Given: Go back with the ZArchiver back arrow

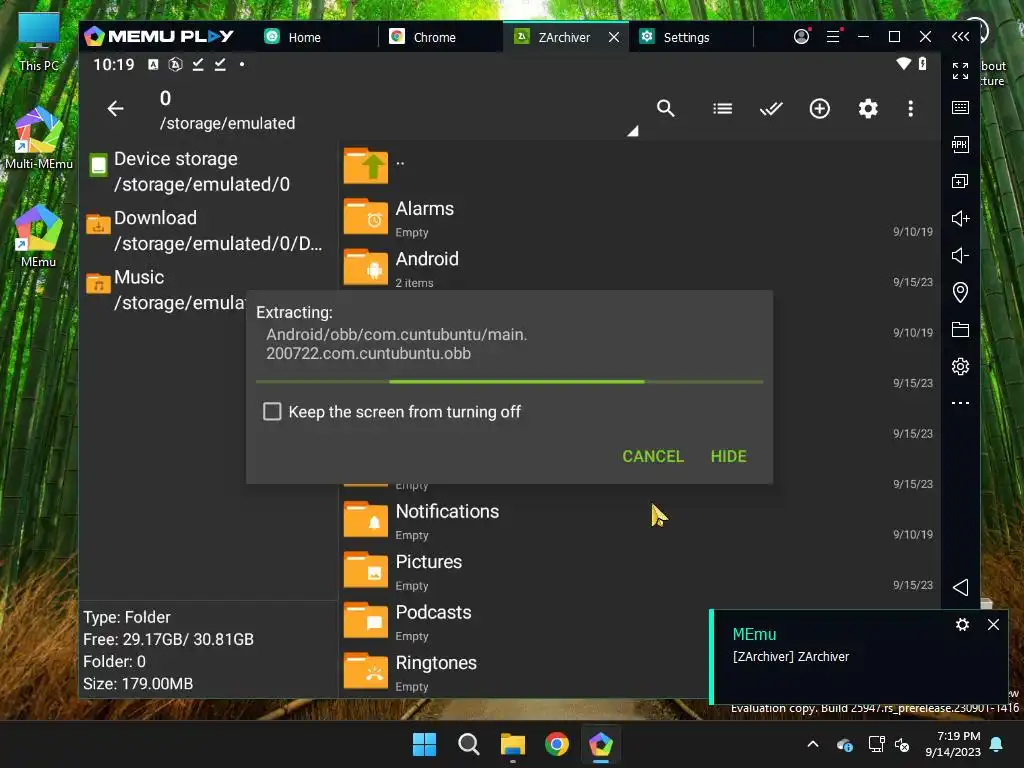Looking at the screenshot, I should [x=116, y=108].
